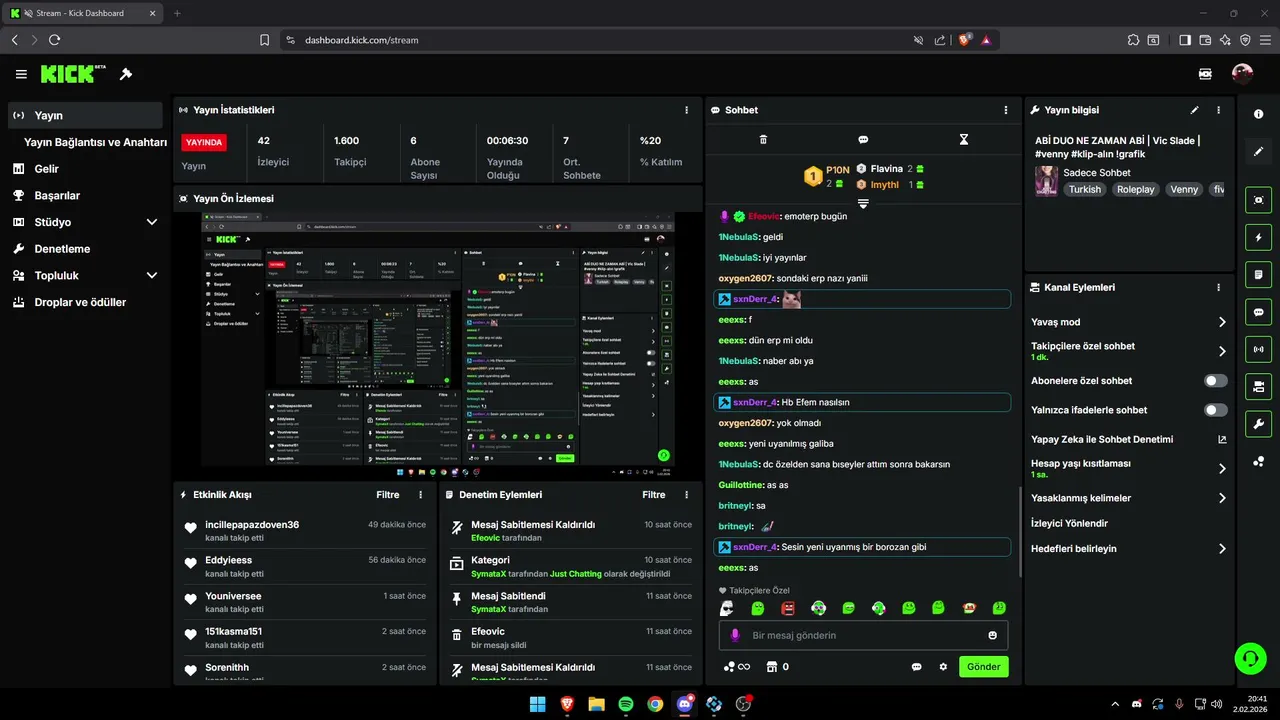Toggle Yalnızca ifadelerle sohbet switch
Screen dimensions: 1280x720
point(1216,410)
